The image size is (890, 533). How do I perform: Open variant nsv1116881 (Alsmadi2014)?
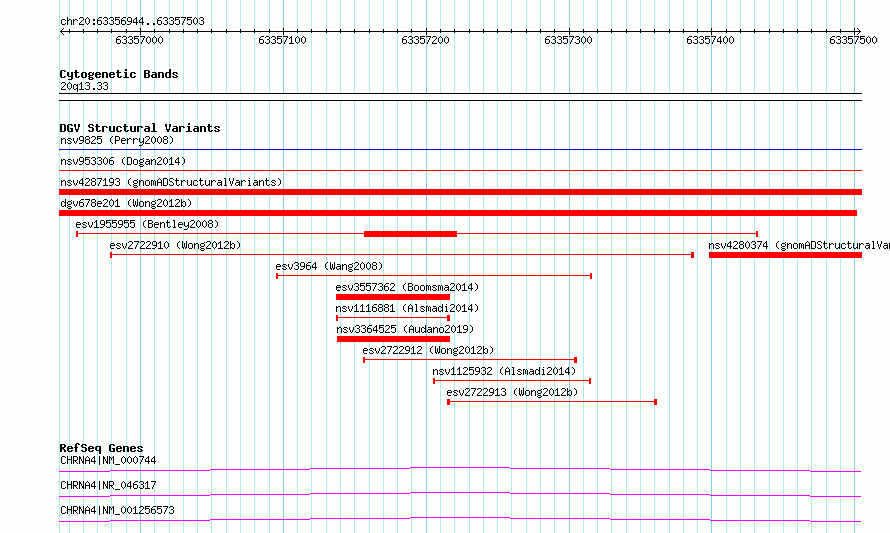pyautogui.click(x=407, y=308)
